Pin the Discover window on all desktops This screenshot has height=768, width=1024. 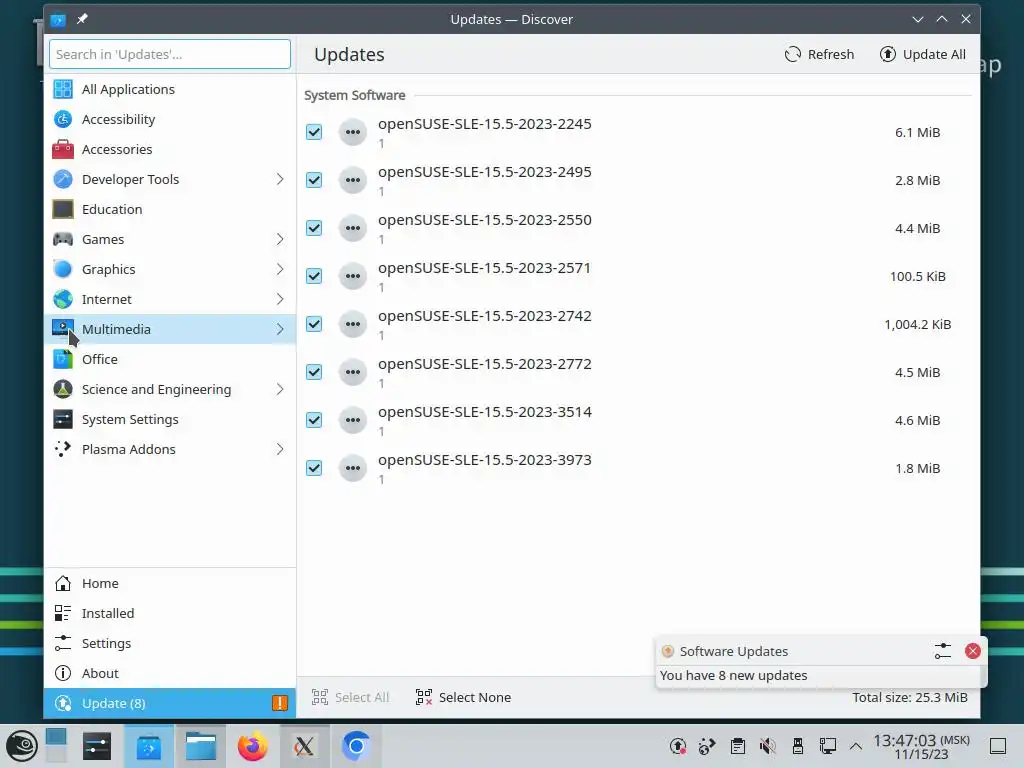click(82, 20)
